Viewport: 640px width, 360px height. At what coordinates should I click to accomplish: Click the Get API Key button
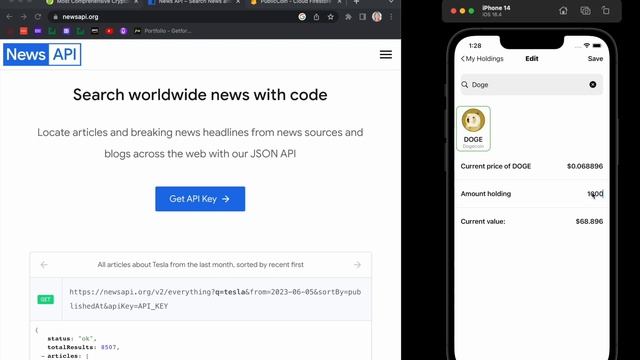(200, 199)
